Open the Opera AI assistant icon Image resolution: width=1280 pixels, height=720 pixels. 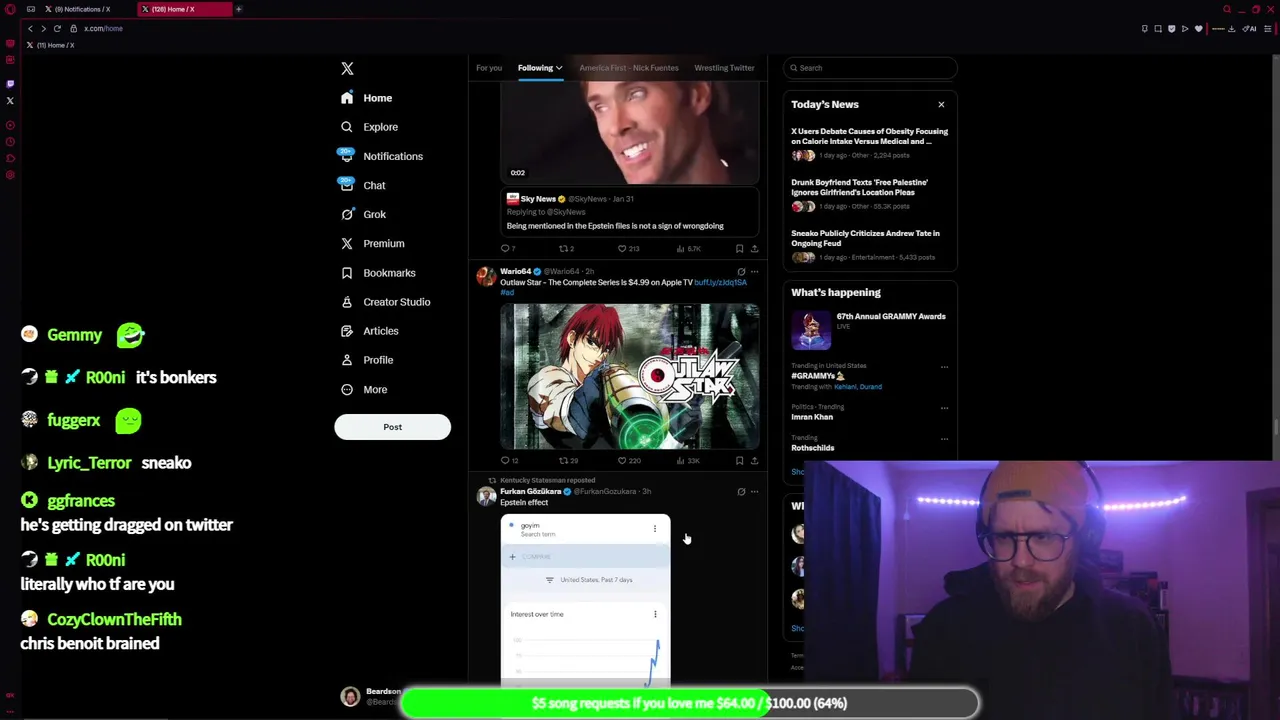tap(1249, 29)
